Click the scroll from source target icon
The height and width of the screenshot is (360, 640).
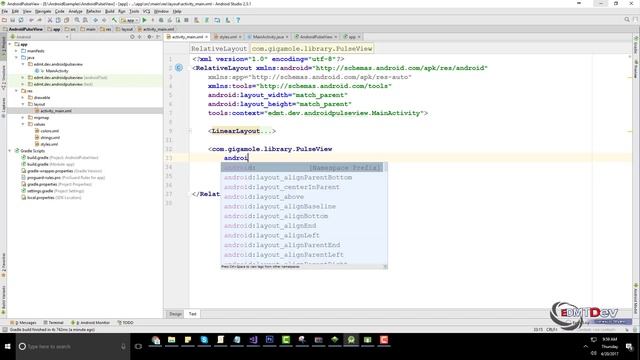tap(132, 37)
